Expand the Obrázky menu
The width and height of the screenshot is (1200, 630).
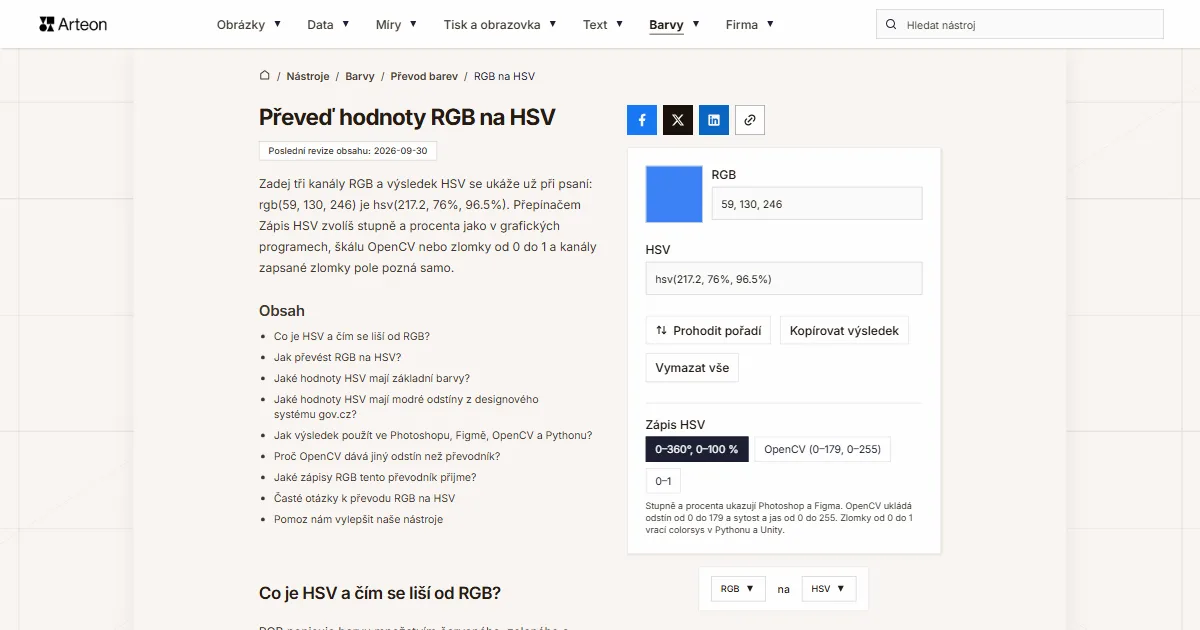[x=249, y=24]
